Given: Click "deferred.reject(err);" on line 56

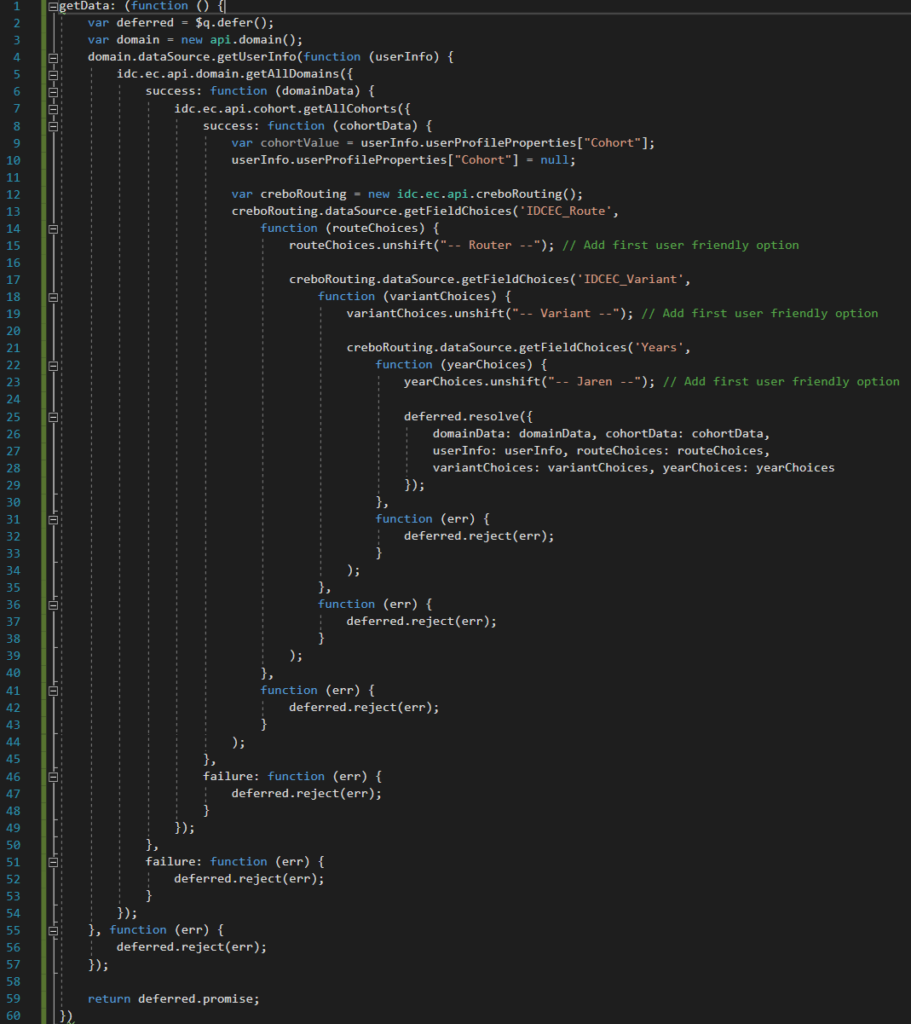Looking at the screenshot, I should click(191, 947).
